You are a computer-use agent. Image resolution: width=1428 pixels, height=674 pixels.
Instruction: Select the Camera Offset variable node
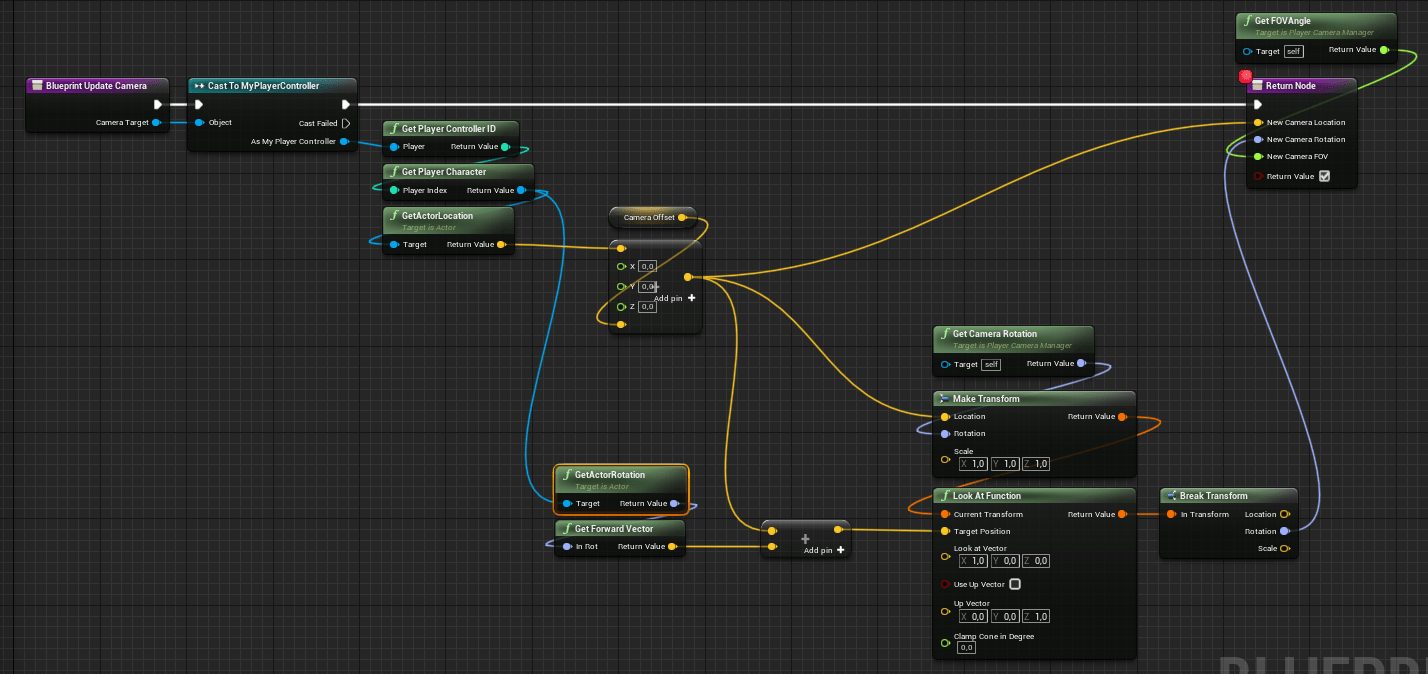pos(650,217)
